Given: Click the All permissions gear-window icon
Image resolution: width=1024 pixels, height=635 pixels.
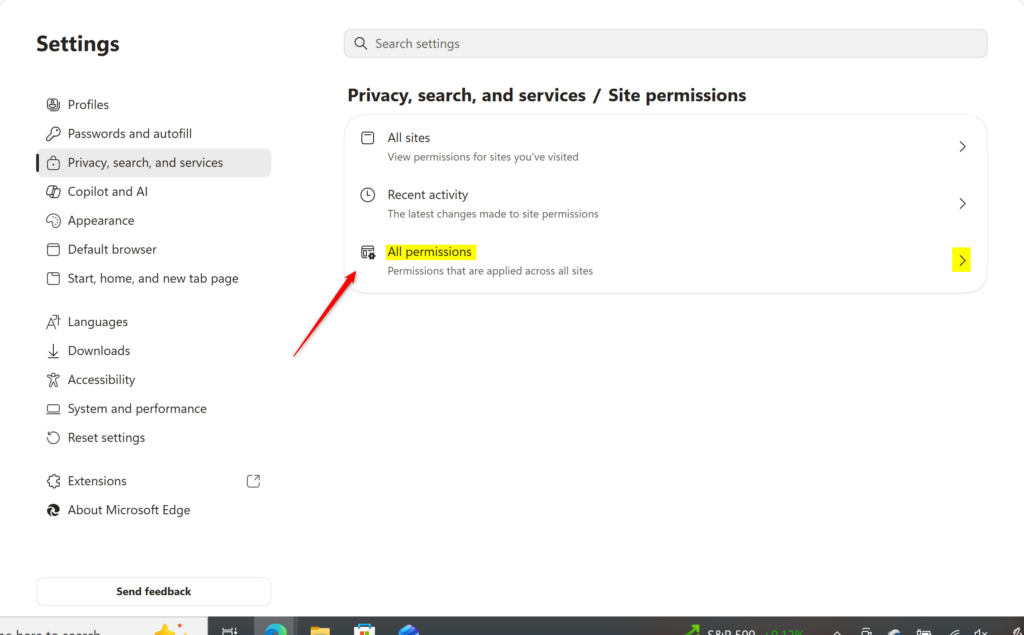Looking at the screenshot, I should click(x=368, y=252).
